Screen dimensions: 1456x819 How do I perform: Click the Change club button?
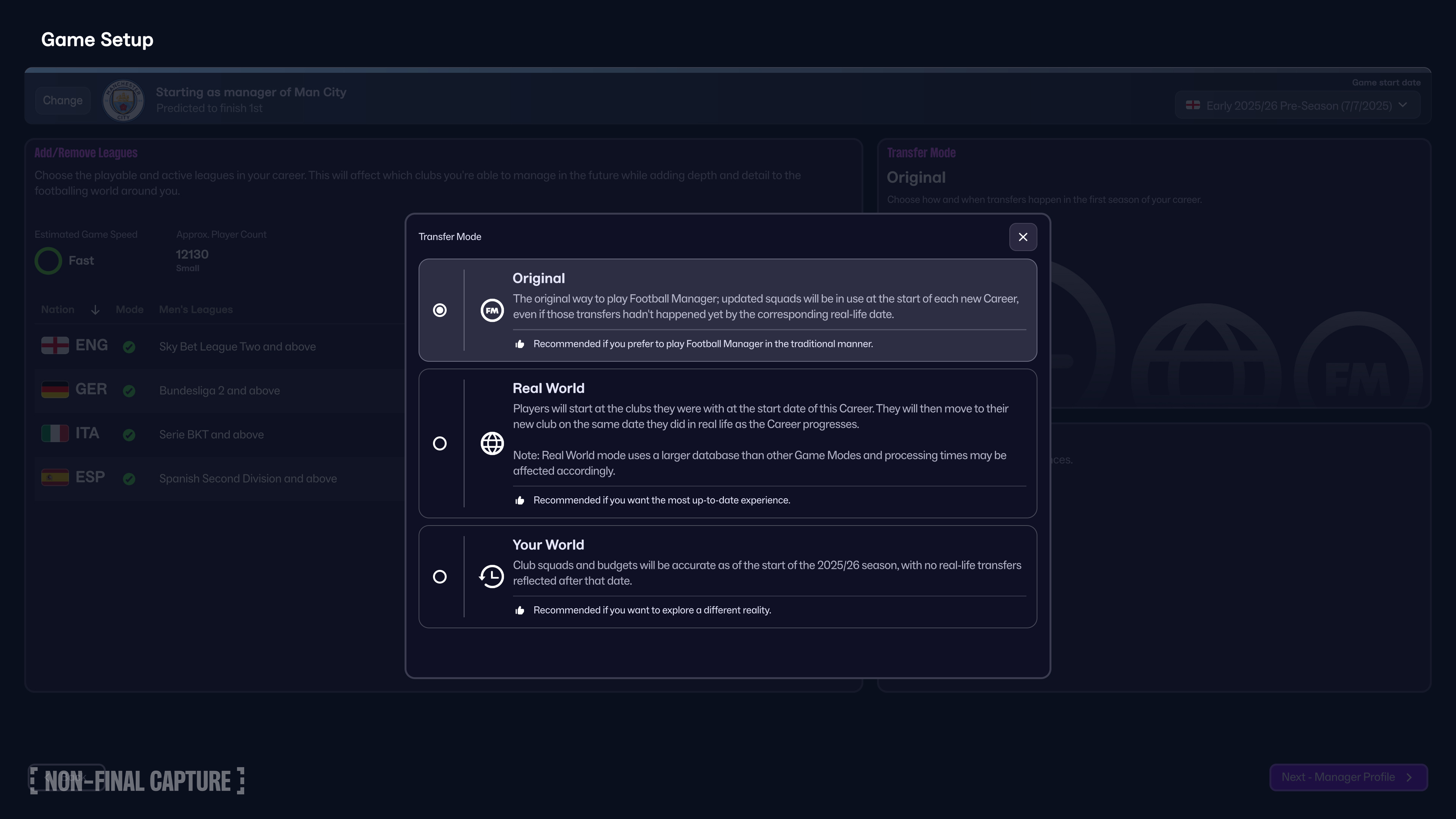(63, 100)
